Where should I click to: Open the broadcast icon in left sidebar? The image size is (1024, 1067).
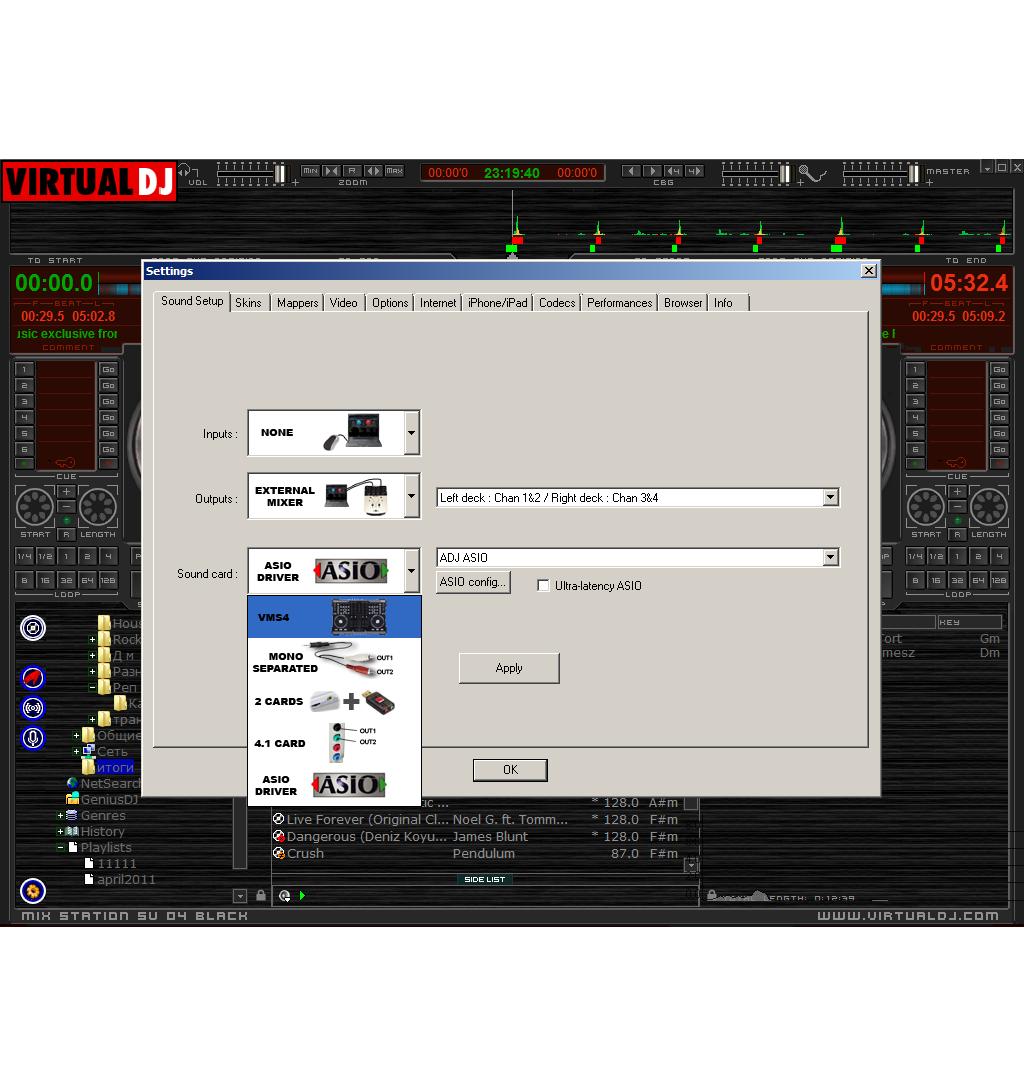click(33, 708)
